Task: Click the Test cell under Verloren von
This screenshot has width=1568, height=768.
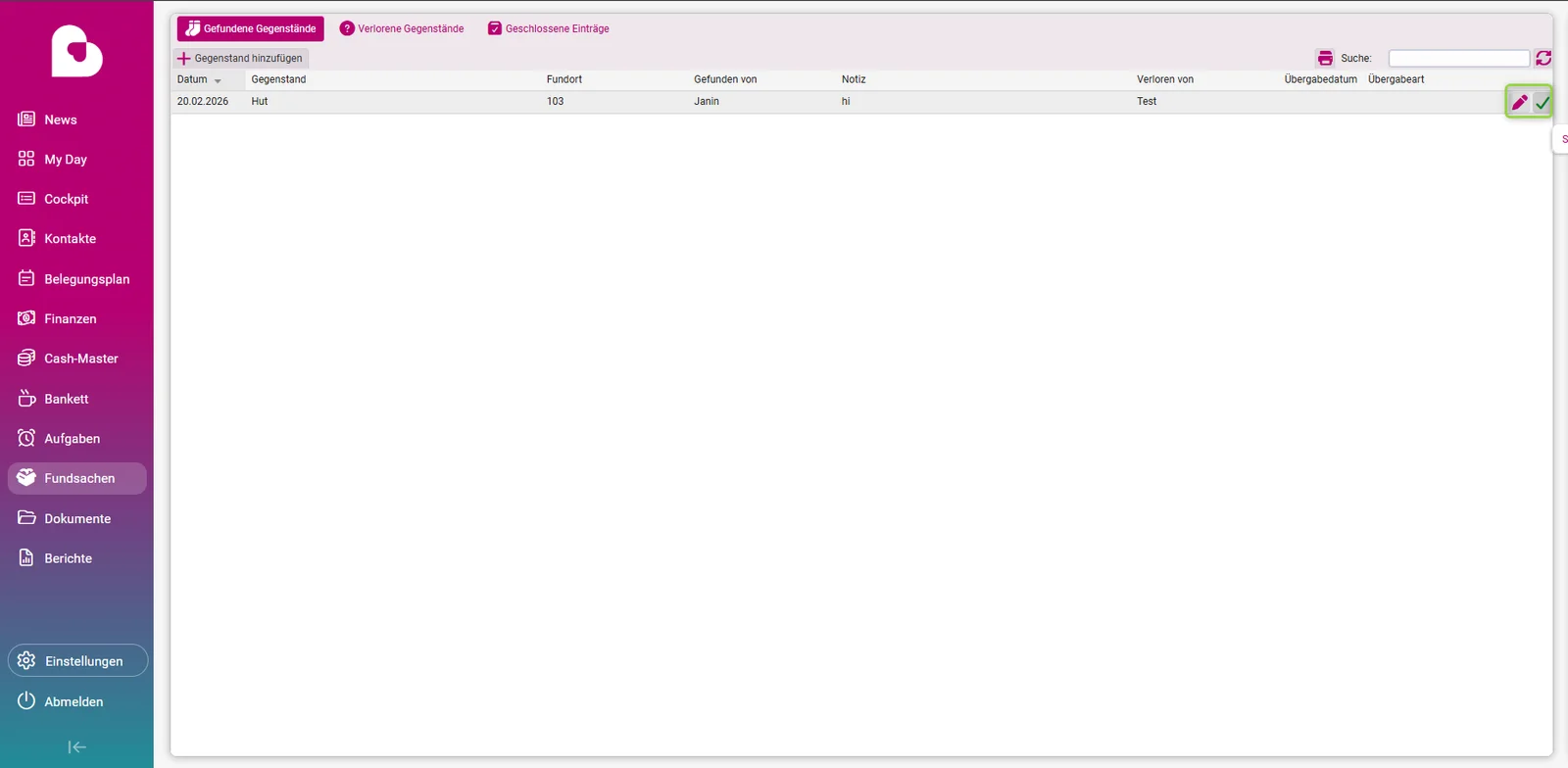Action: click(x=1147, y=101)
